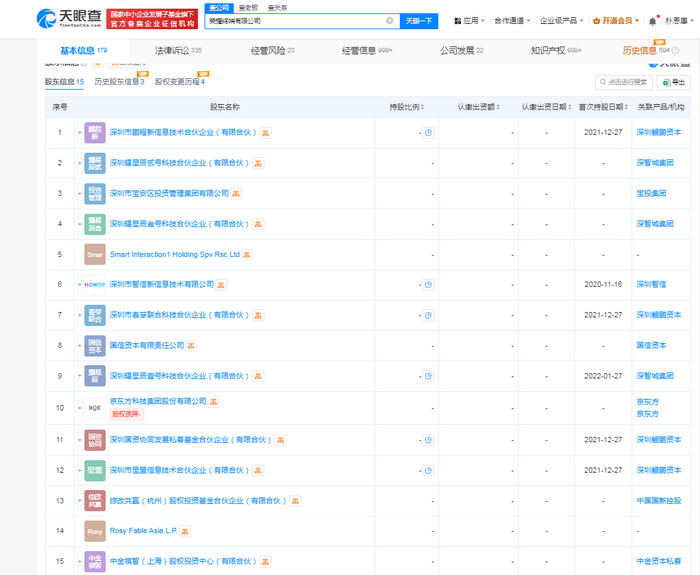The width and height of the screenshot is (700, 575).
Task: Click the export (导出) button above table
Action: 675,82
